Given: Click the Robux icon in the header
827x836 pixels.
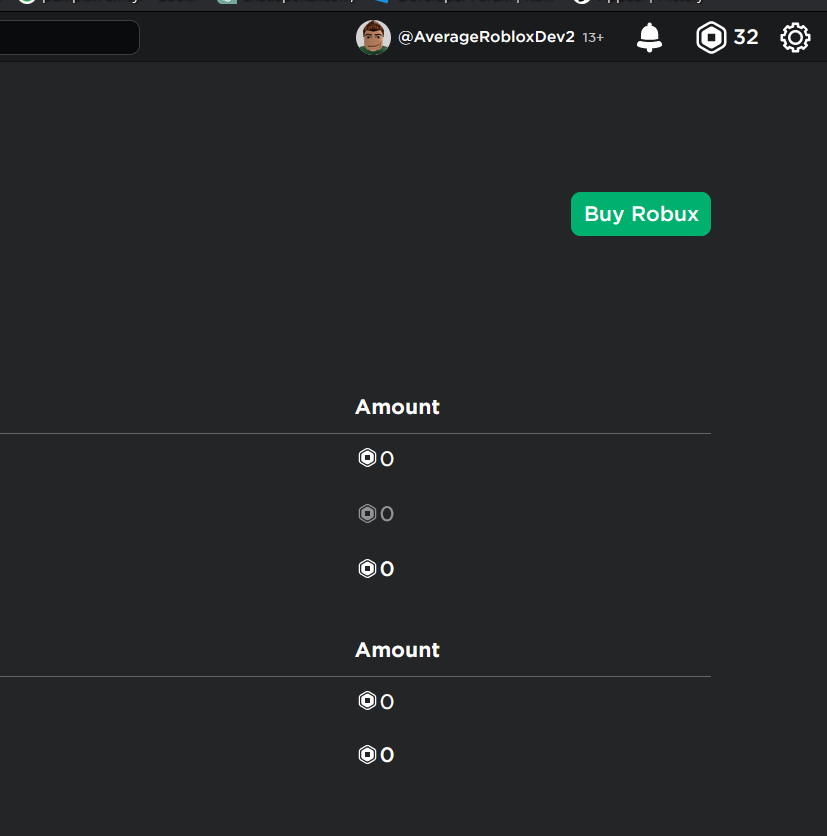Looking at the screenshot, I should click(x=711, y=37).
